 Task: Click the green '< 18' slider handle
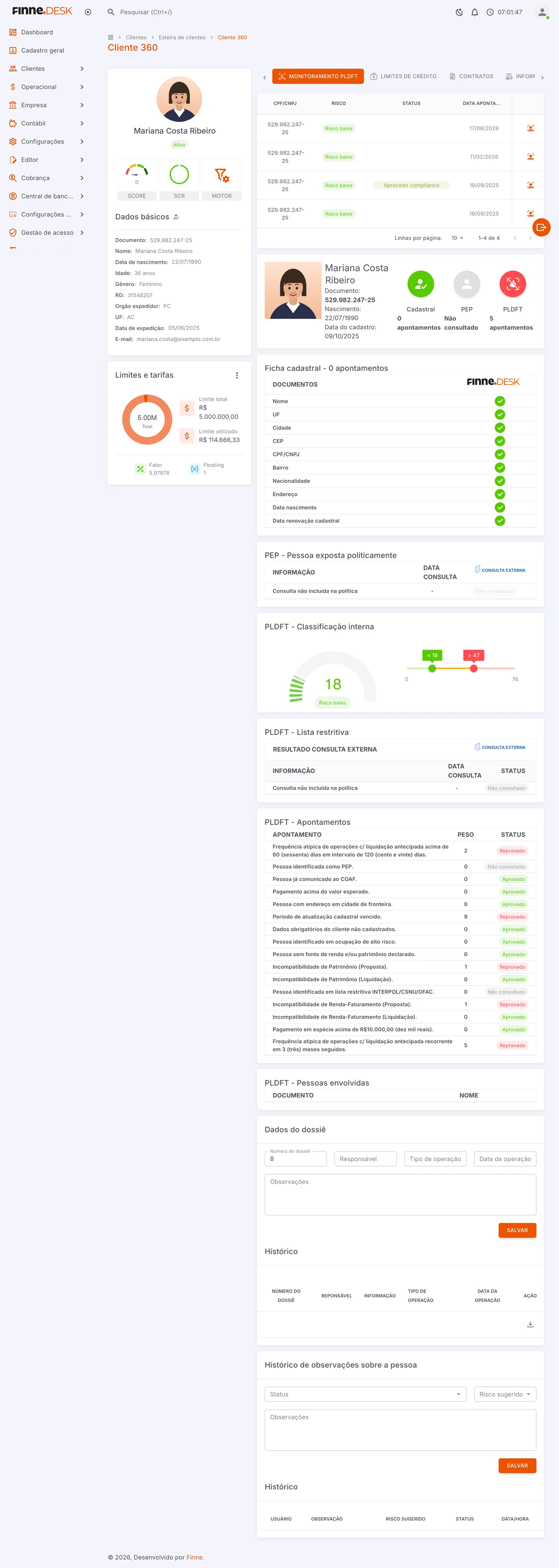point(432,668)
